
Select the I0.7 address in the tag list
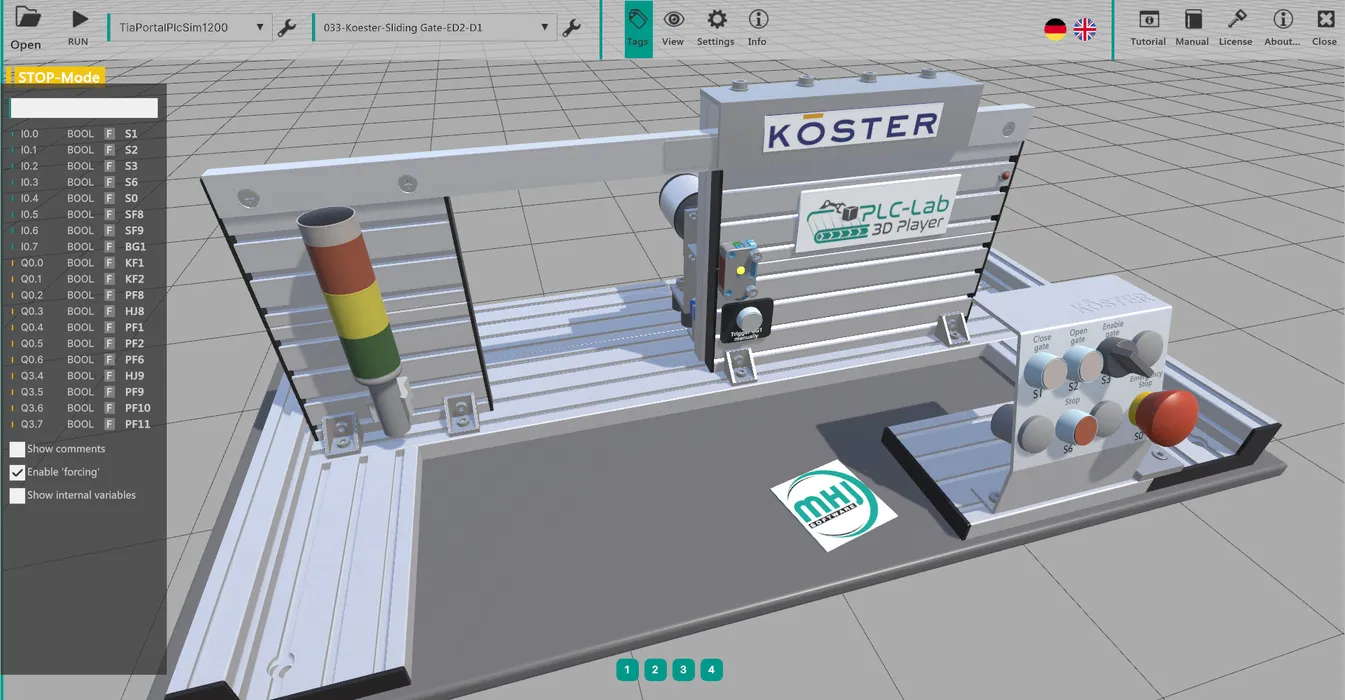pos(30,247)
